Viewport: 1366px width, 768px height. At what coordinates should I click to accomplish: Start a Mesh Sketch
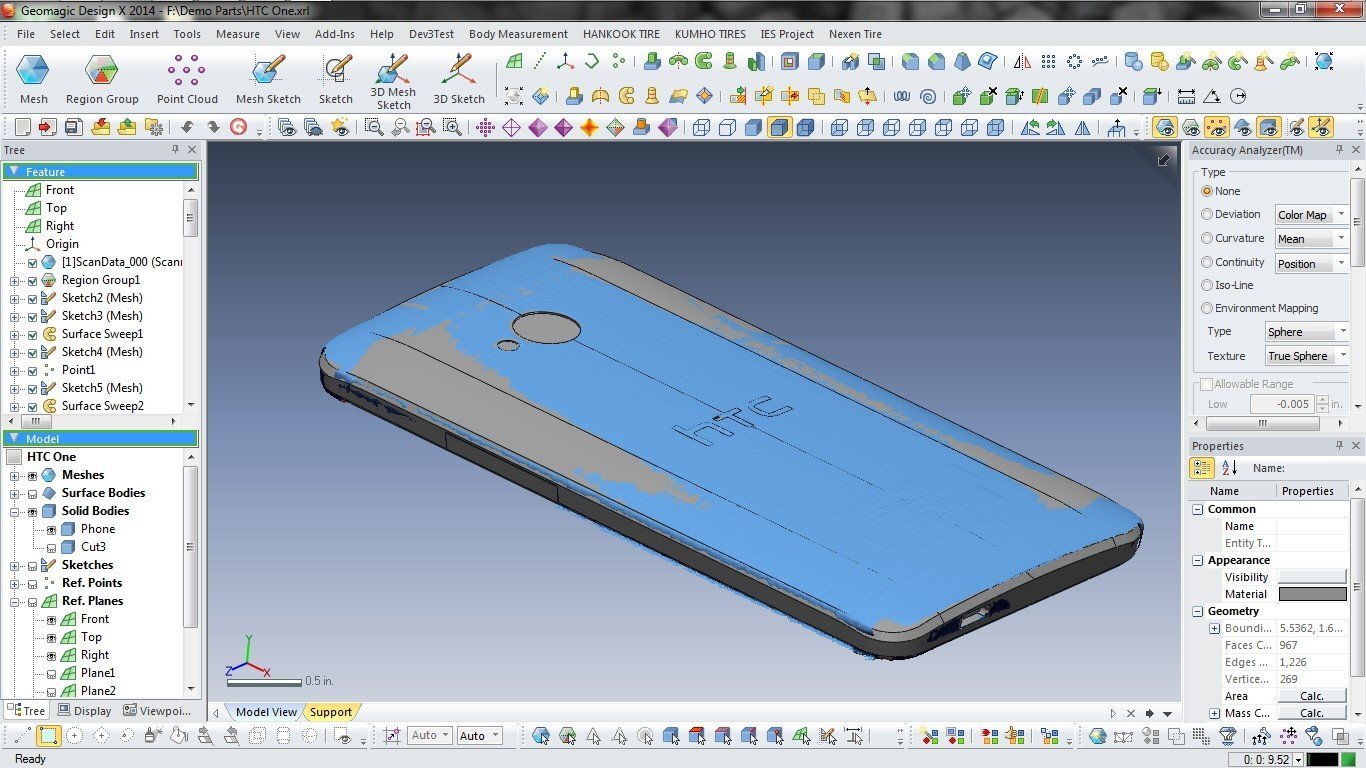pos(268,79)
